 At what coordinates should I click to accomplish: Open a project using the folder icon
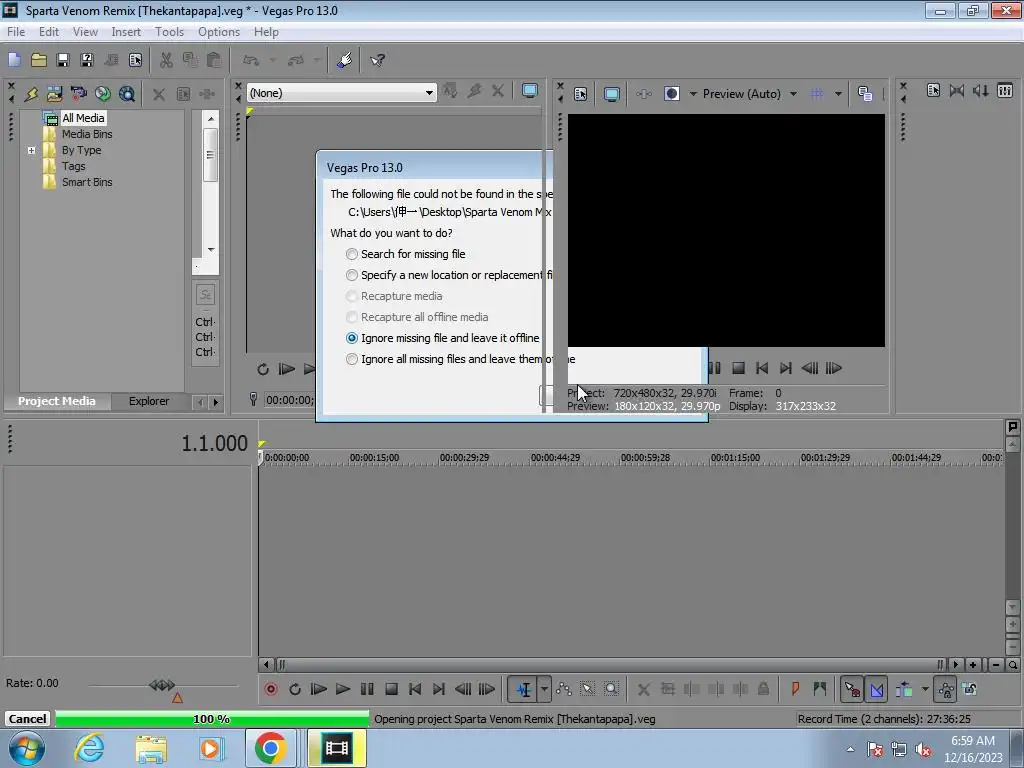click(39, 60)
